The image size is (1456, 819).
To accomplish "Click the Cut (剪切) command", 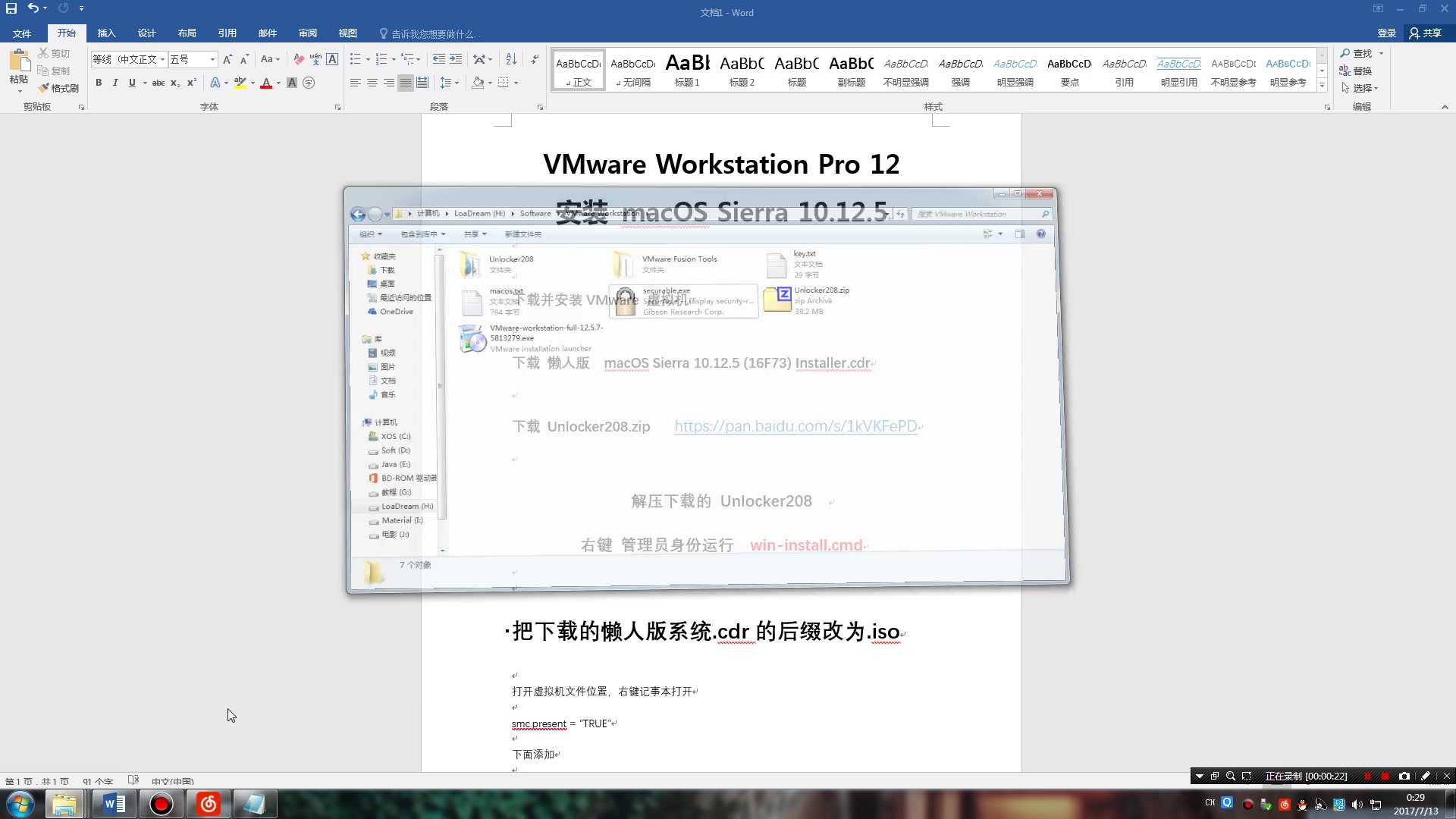I will point(55,53).
